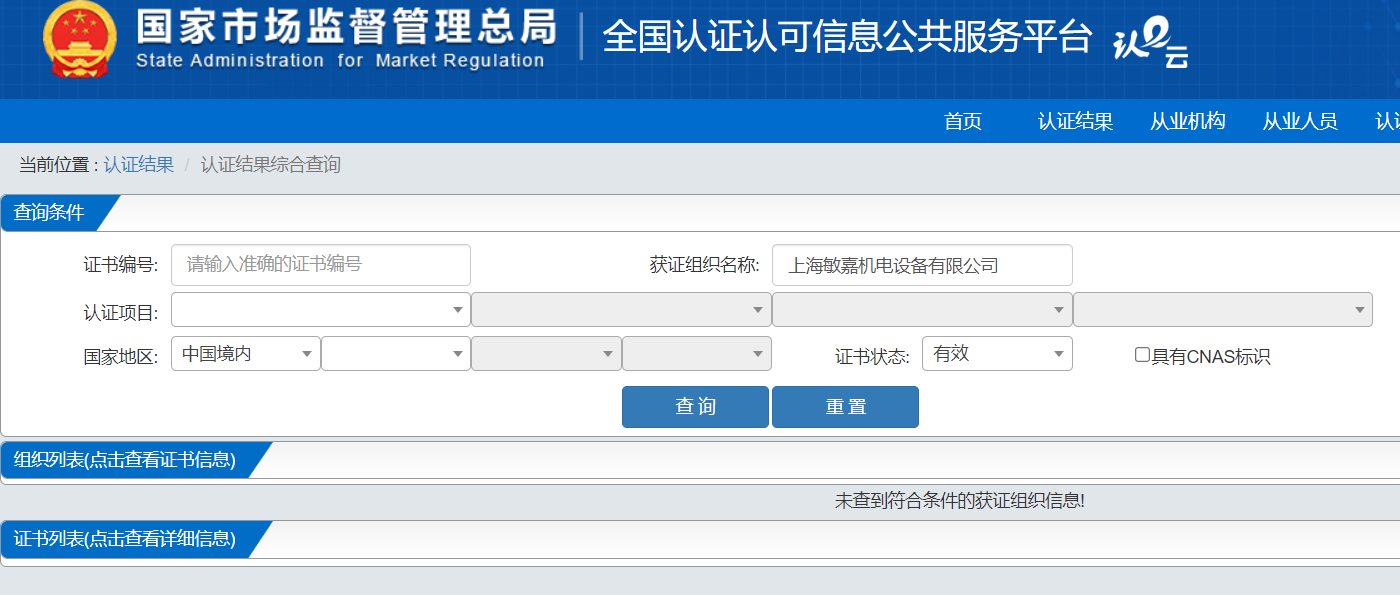Click the State Administration for Market Regulation text
The image size is (1400, 595).
click(340, 61)
